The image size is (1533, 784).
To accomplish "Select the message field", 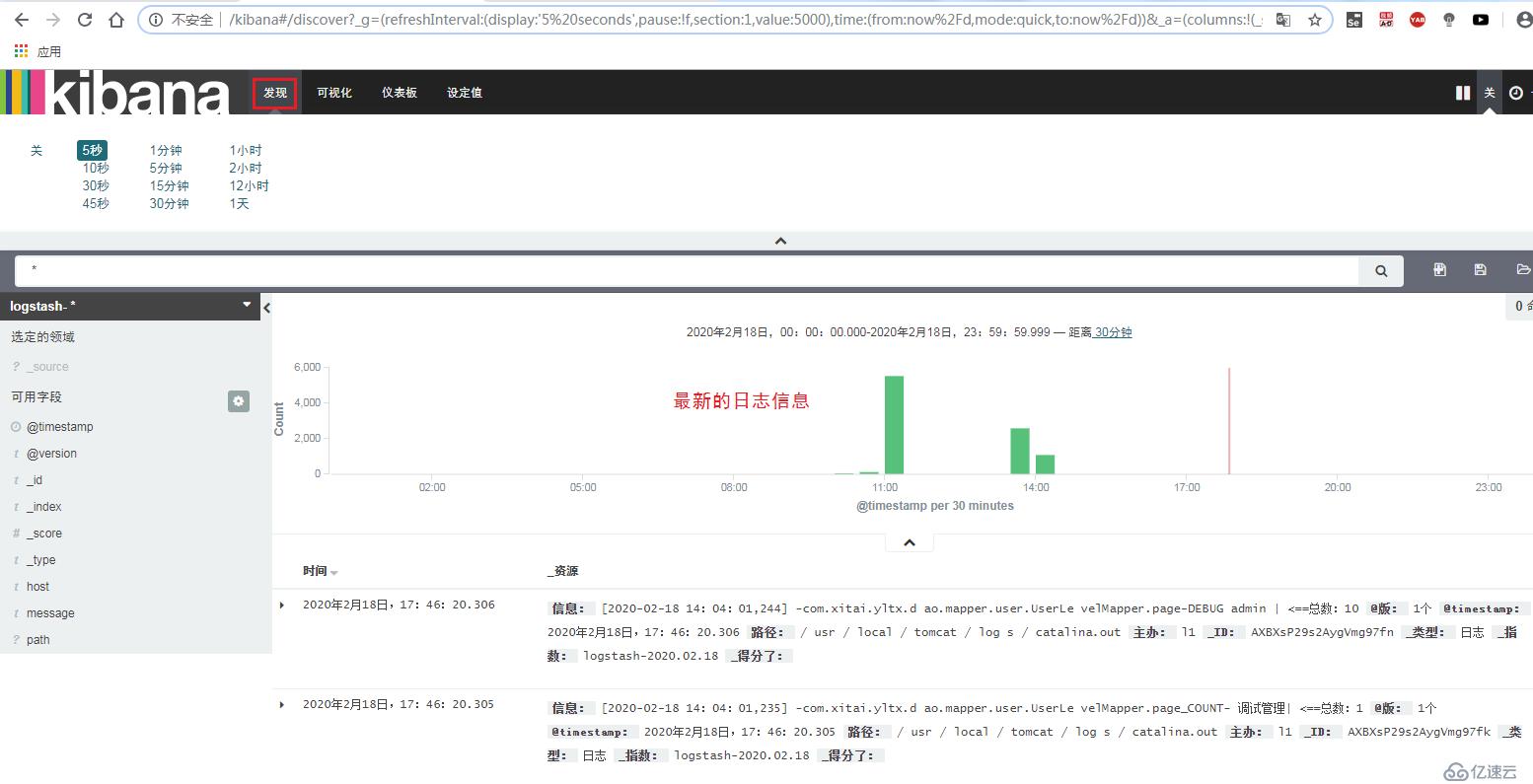I will click(50, 613).
